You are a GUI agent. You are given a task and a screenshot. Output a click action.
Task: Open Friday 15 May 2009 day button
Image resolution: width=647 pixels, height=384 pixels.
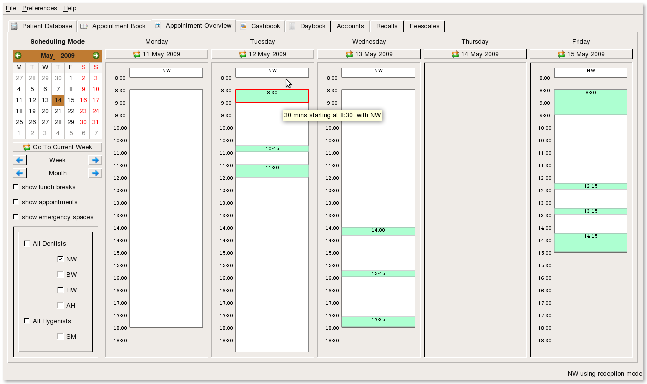pyautogui.click(x=581, y=54)
